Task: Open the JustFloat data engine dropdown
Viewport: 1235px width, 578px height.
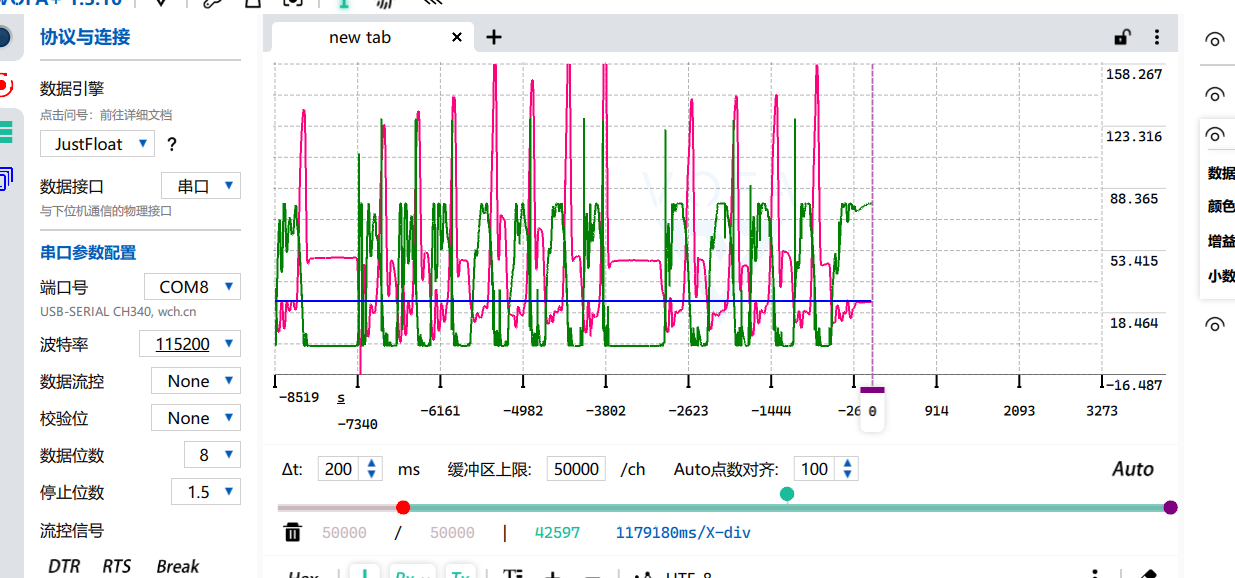Action: pos(97,143)
